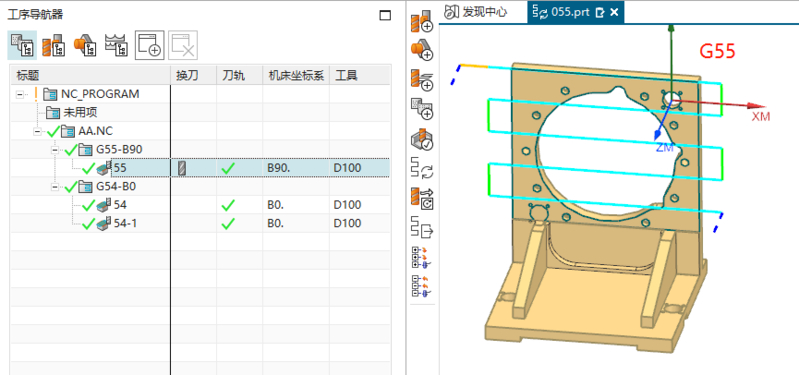799x375 pixels.
Task: Click the red G55 annotation text
Action: 717,51
